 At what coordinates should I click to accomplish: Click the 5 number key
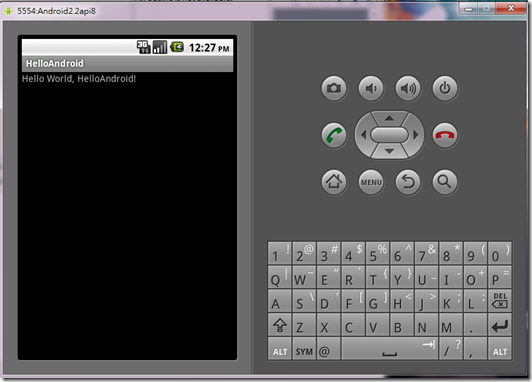click(x=377, y=253)
